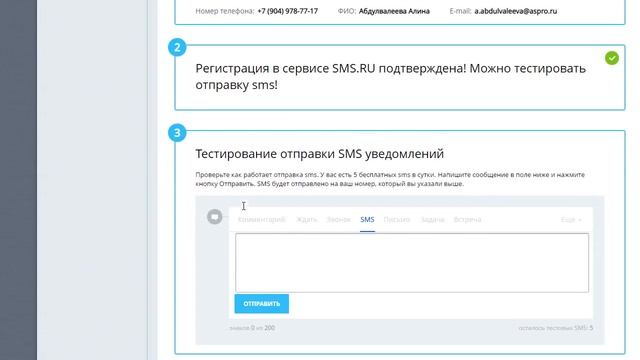Open the Звонок tab
The width and height of the screenshot is (640, 360).
[x=339, y=220]
